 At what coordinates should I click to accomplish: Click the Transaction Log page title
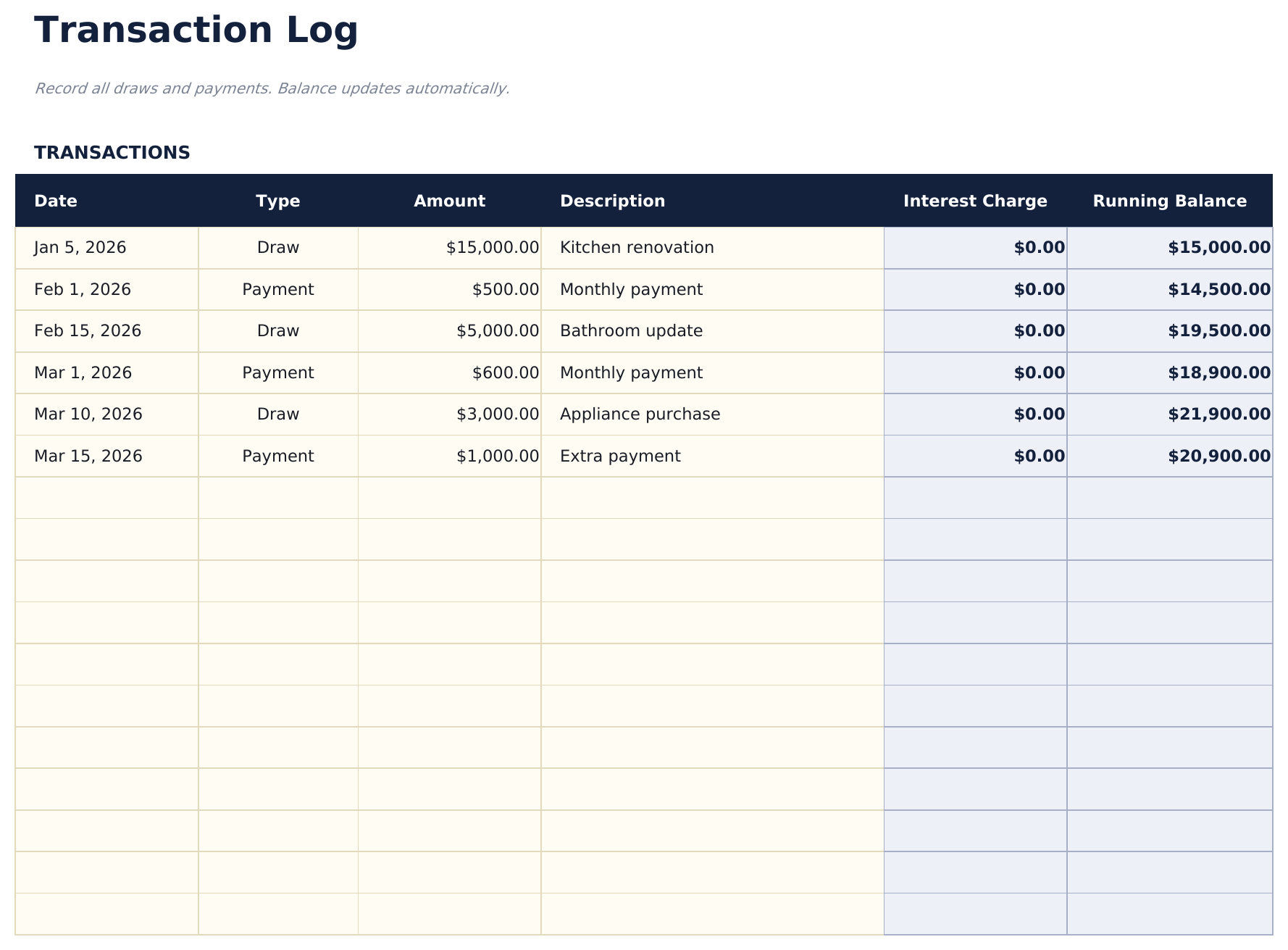click(x=196, y=30)
